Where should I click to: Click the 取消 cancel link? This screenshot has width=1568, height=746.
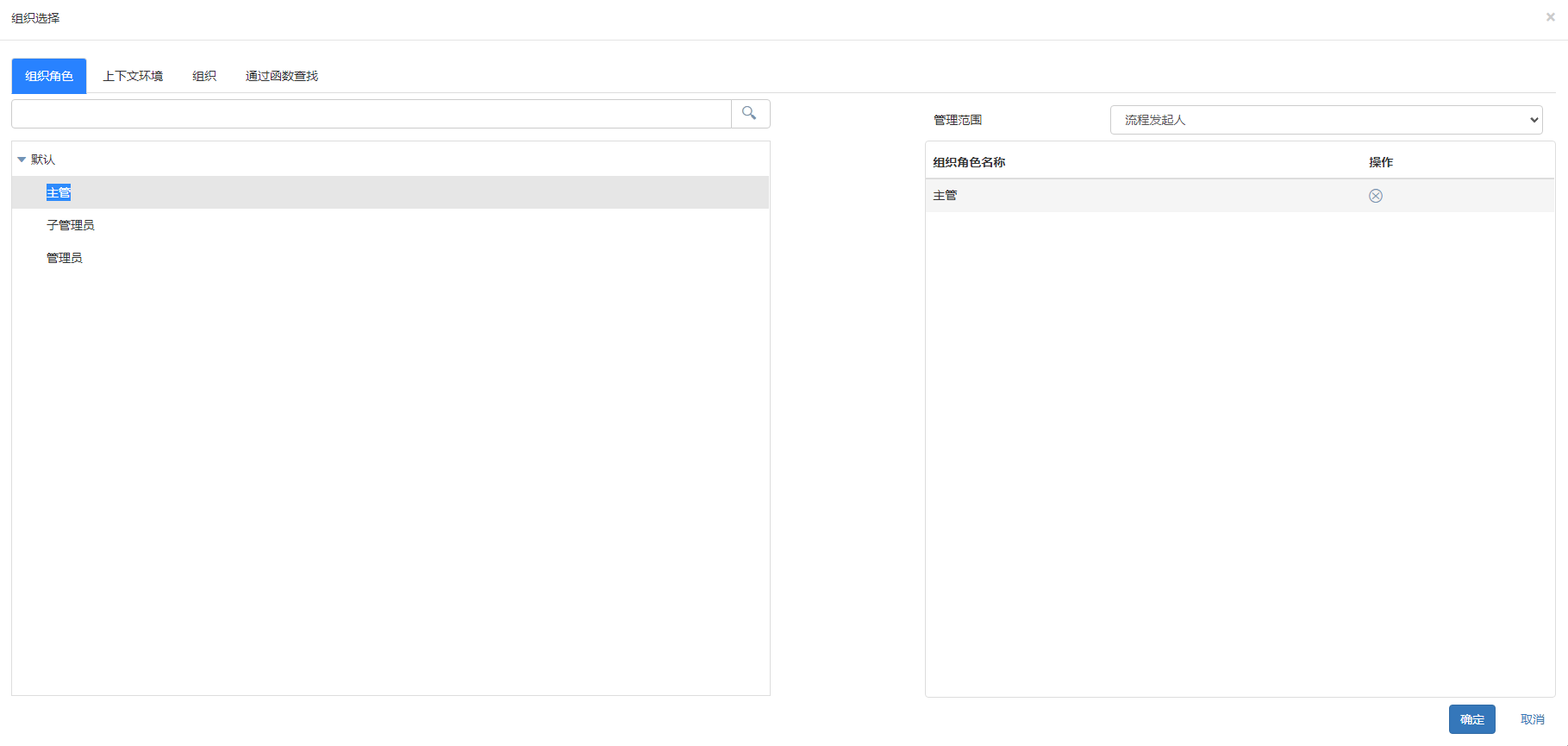point(1532,719)
